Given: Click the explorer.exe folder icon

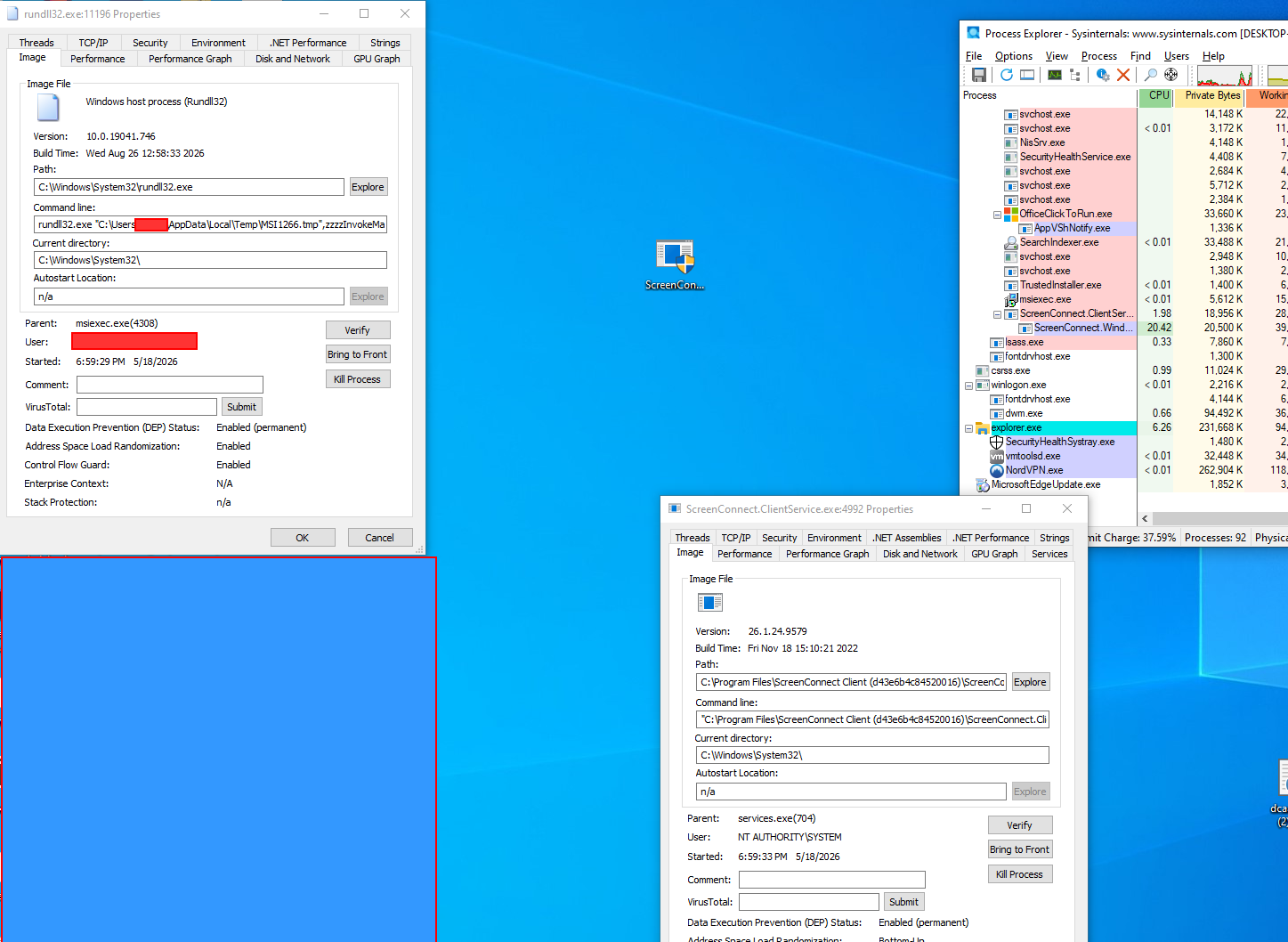Looking at the screenshot, I should (x=983, y=428).
